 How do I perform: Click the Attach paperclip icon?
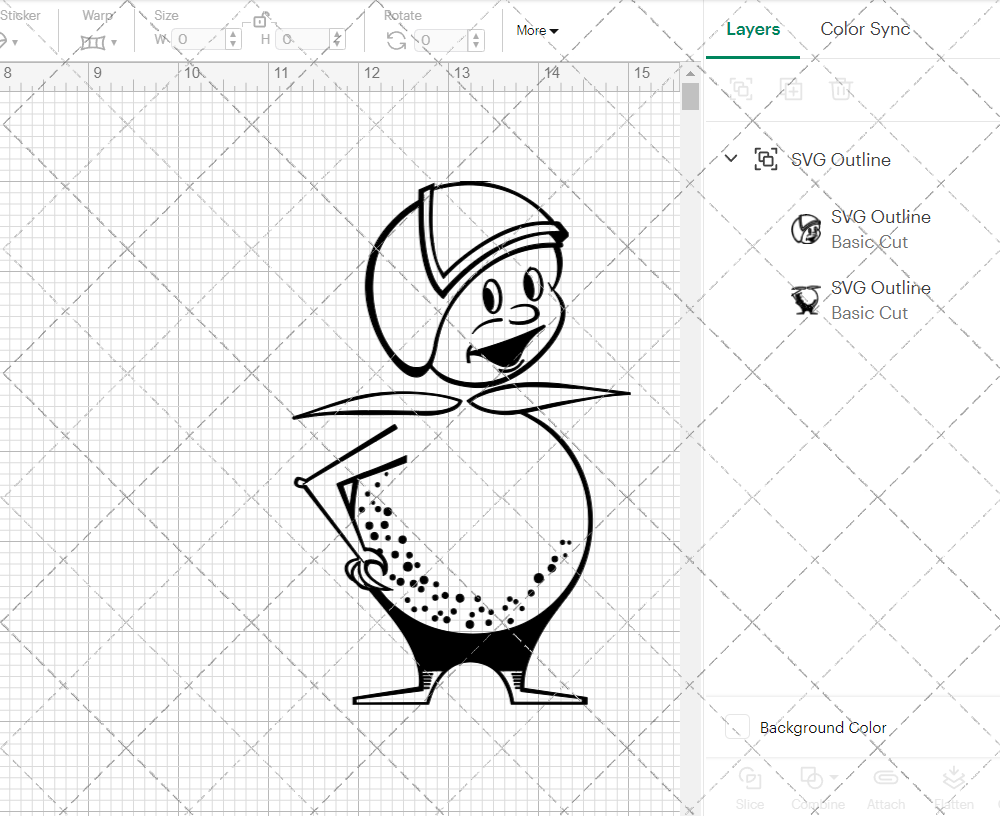(885, 779)
